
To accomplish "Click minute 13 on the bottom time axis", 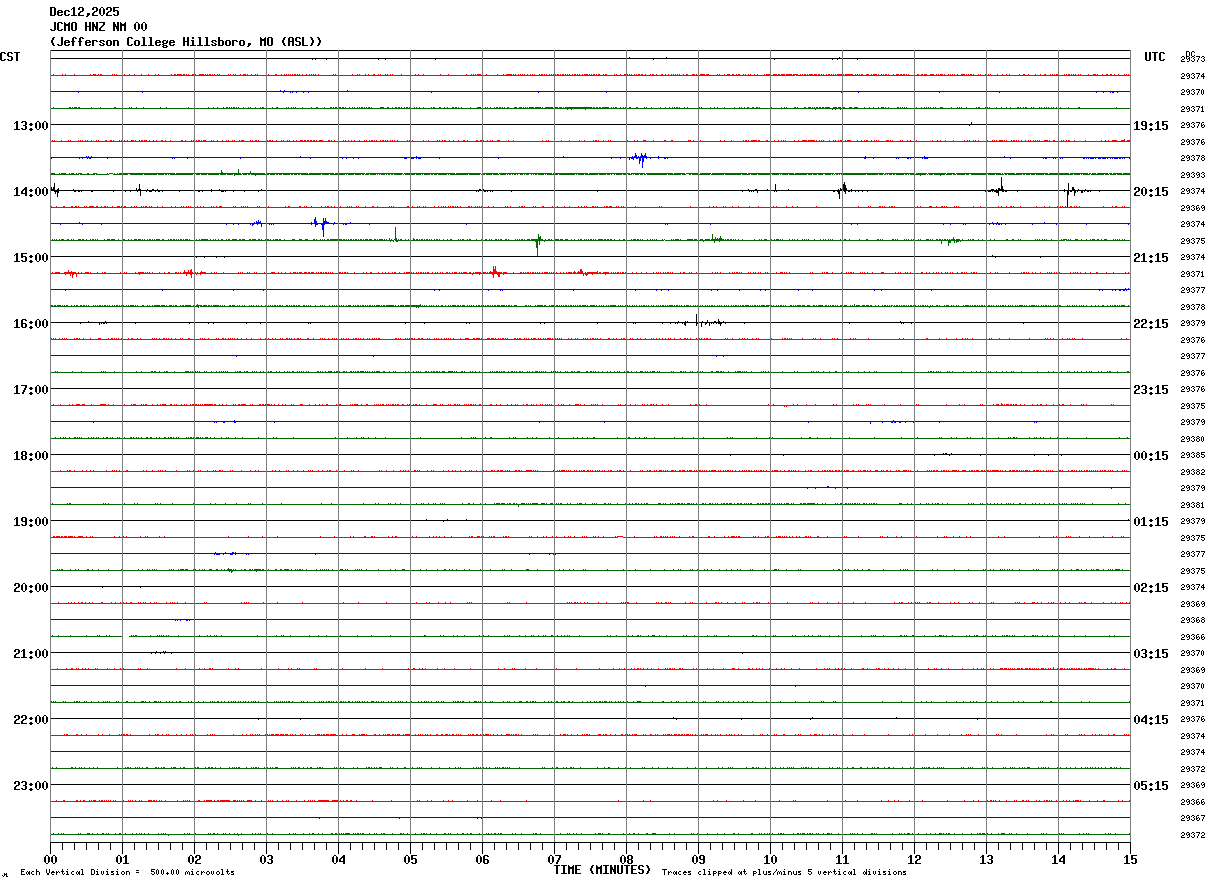I will [x=986, y=860].
